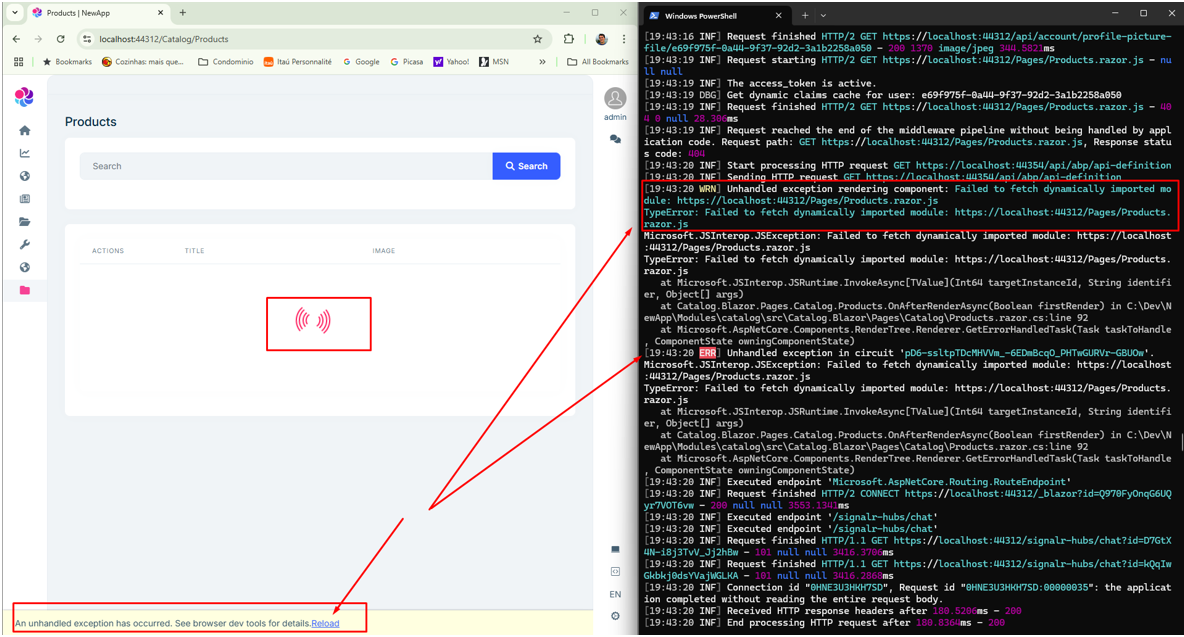Click the blue Search button
This screenshot has width=1184, height=637.
point(526,166)
